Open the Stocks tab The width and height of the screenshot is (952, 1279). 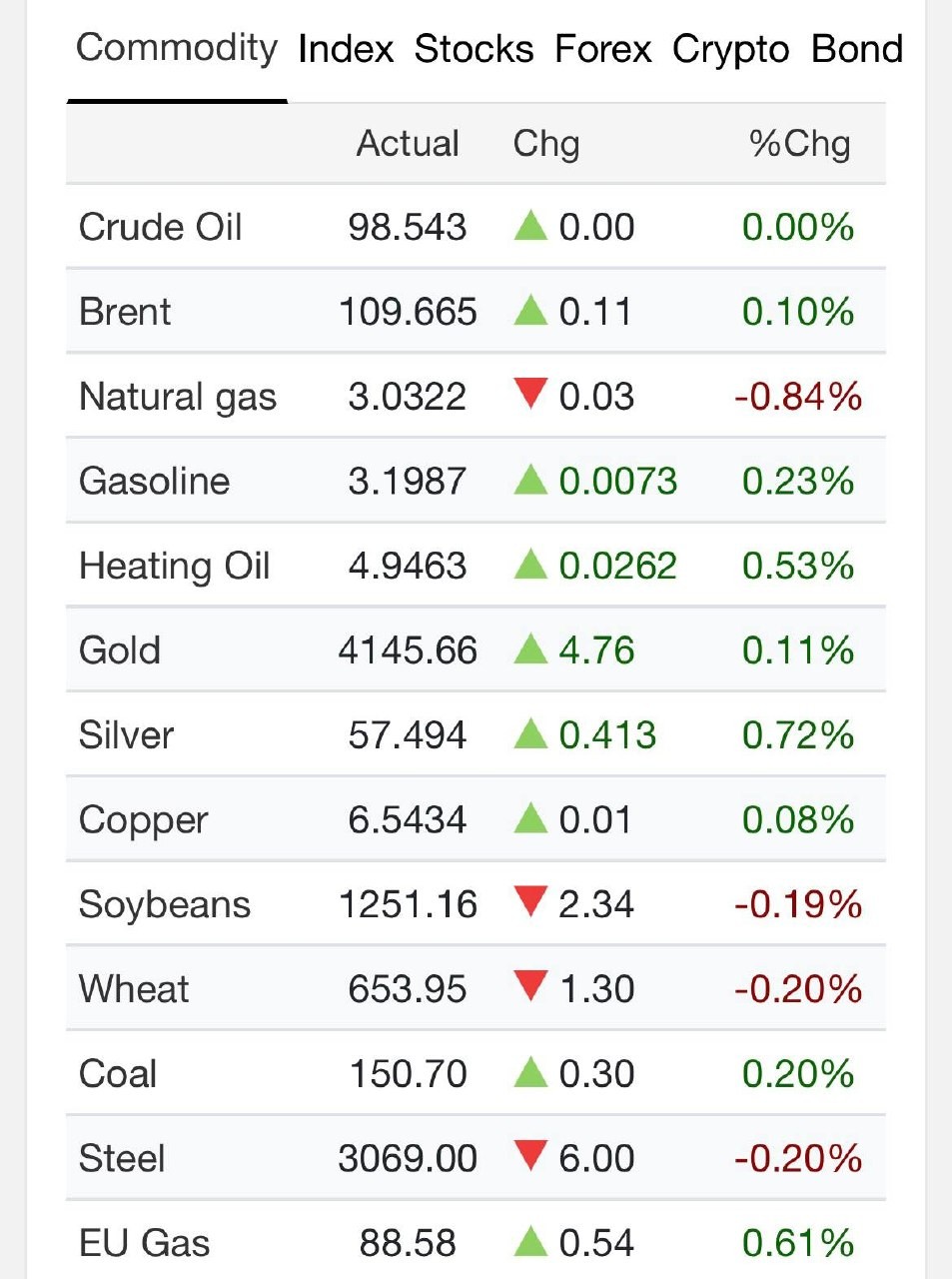(x=474, y=49)
